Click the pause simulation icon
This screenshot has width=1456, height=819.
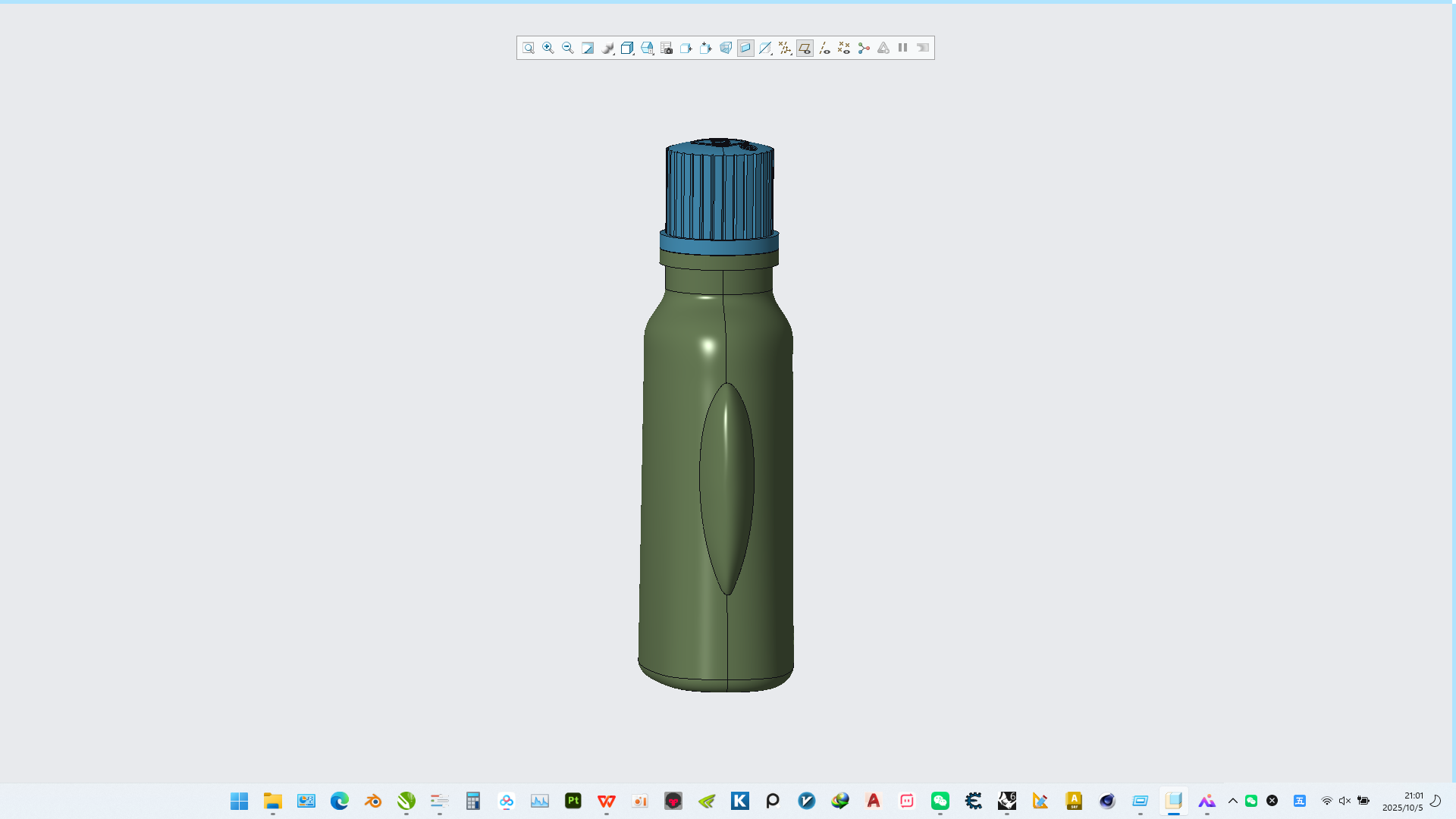coord(902,48)
